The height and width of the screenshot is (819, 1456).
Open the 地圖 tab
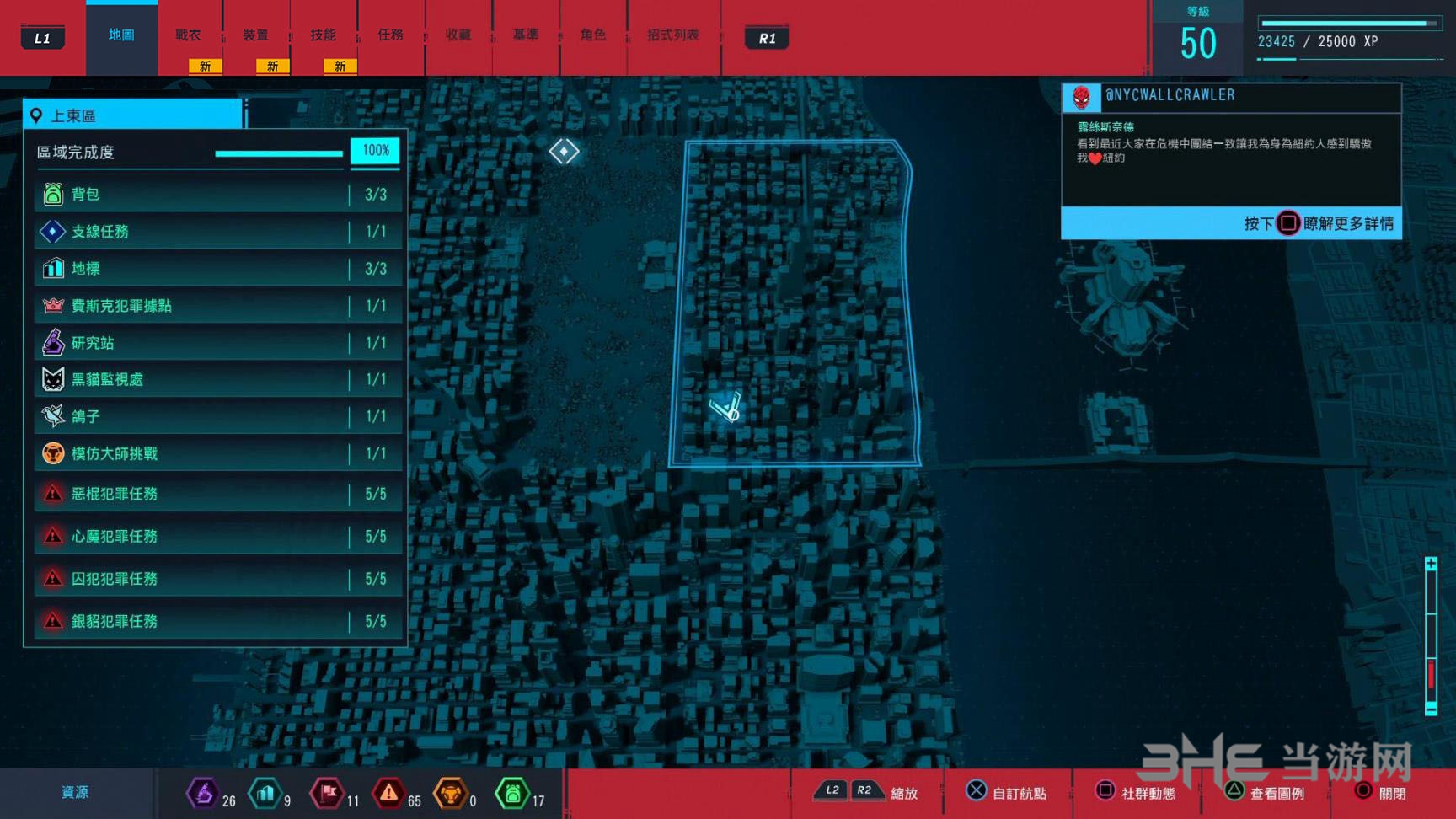click(x=121, y=38)
